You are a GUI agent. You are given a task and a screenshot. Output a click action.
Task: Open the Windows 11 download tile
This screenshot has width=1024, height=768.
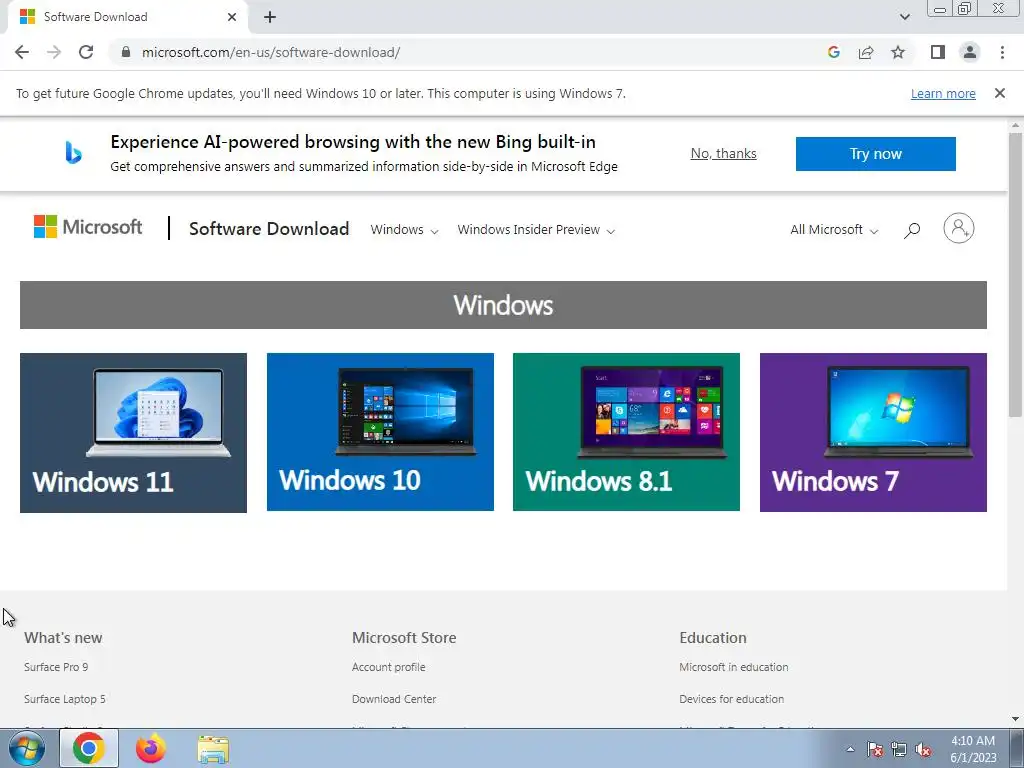coord(133,432)
